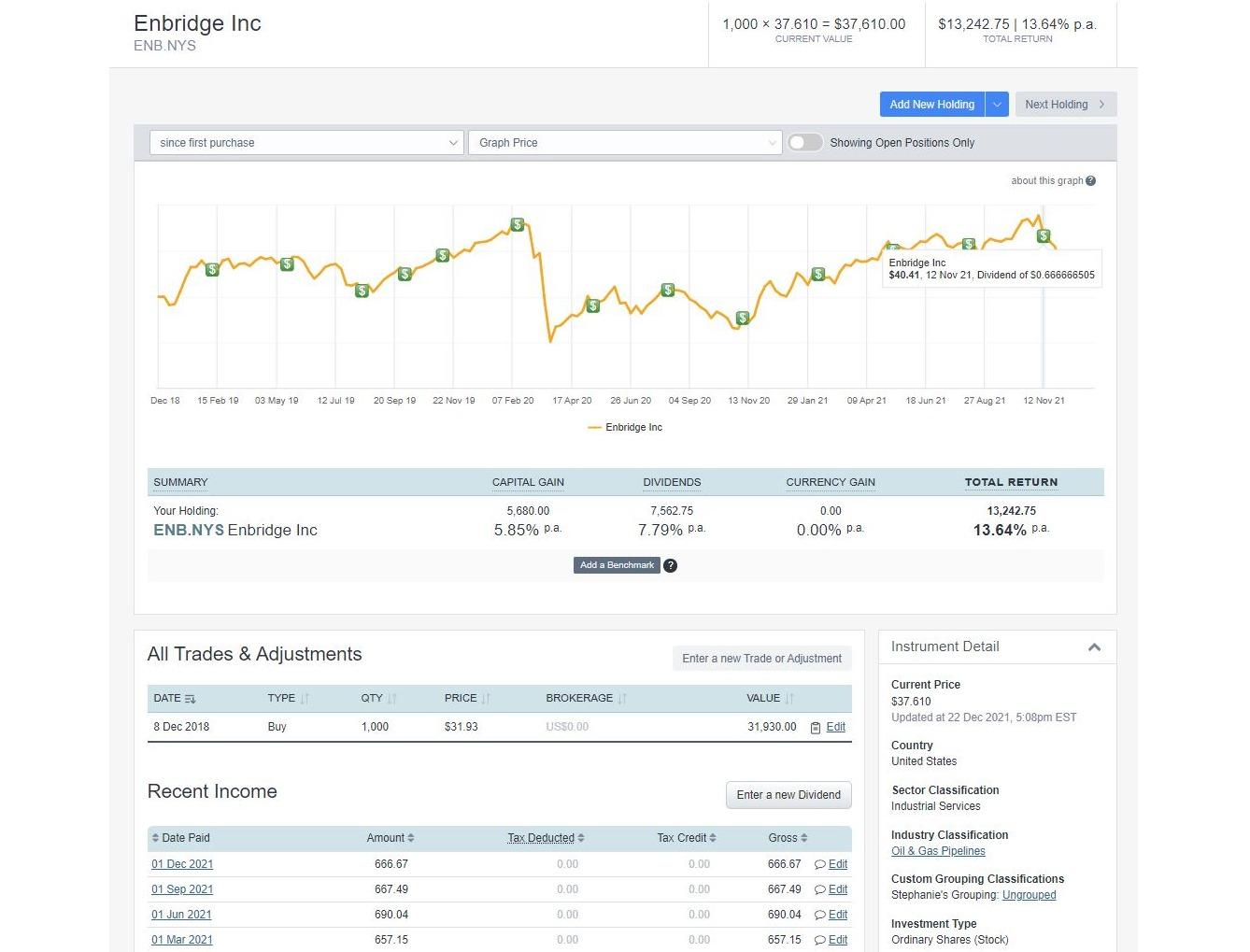
Task: Open the dropdown arrow beside Add New Holding
Action: point(997,105)
